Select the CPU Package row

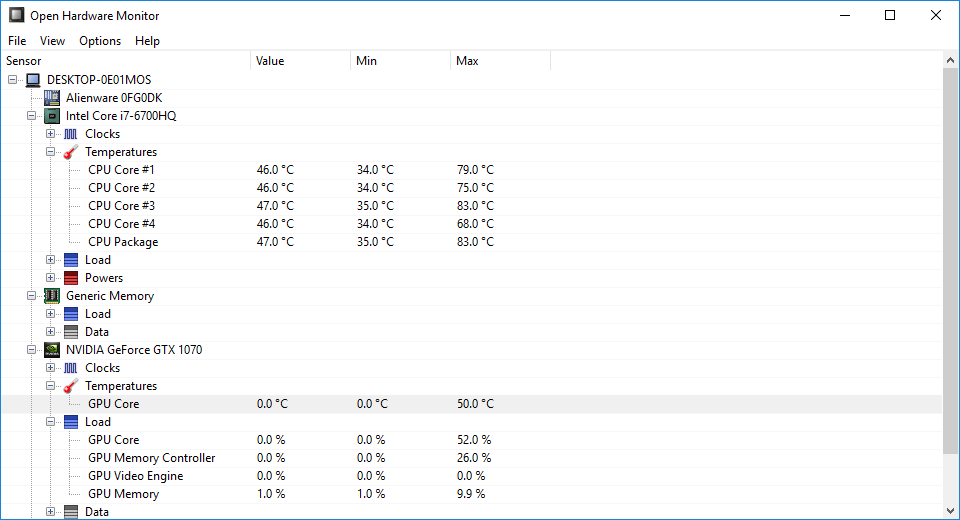click(x=471, y=242)
